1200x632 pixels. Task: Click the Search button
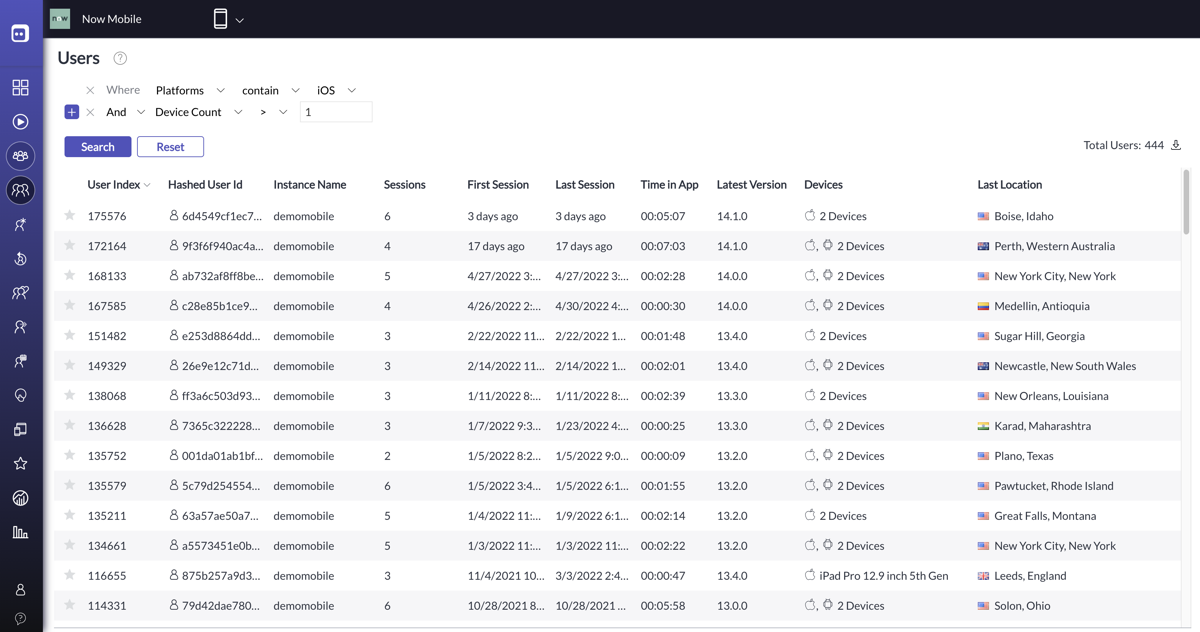[98, 147]
